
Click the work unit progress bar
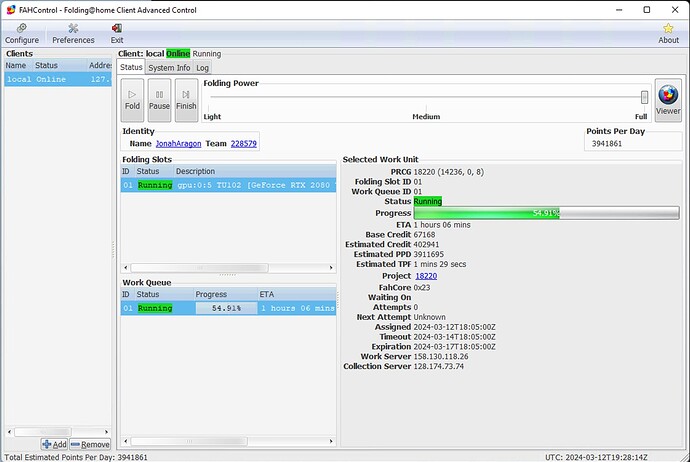[x=546, y=213]
